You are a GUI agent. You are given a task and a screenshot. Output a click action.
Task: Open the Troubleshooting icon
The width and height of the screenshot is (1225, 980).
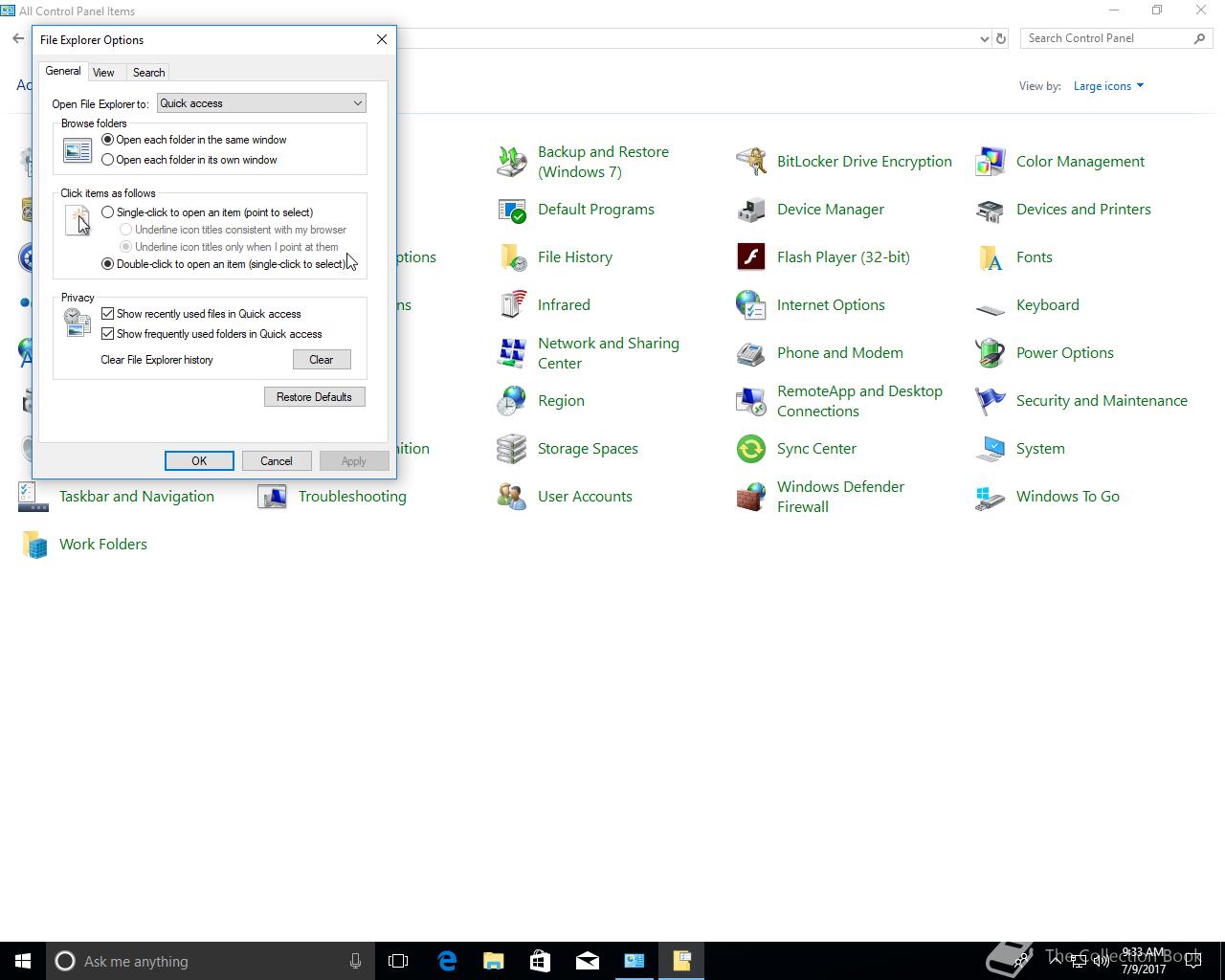[273, 497]
